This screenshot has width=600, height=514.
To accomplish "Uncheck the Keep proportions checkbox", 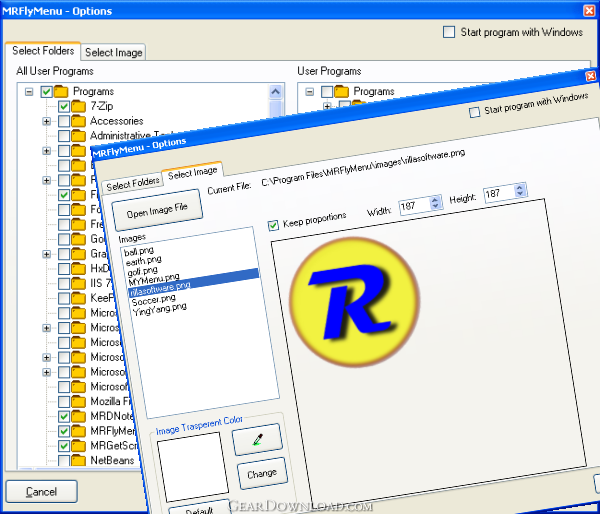I will click(x=273, y=225).
